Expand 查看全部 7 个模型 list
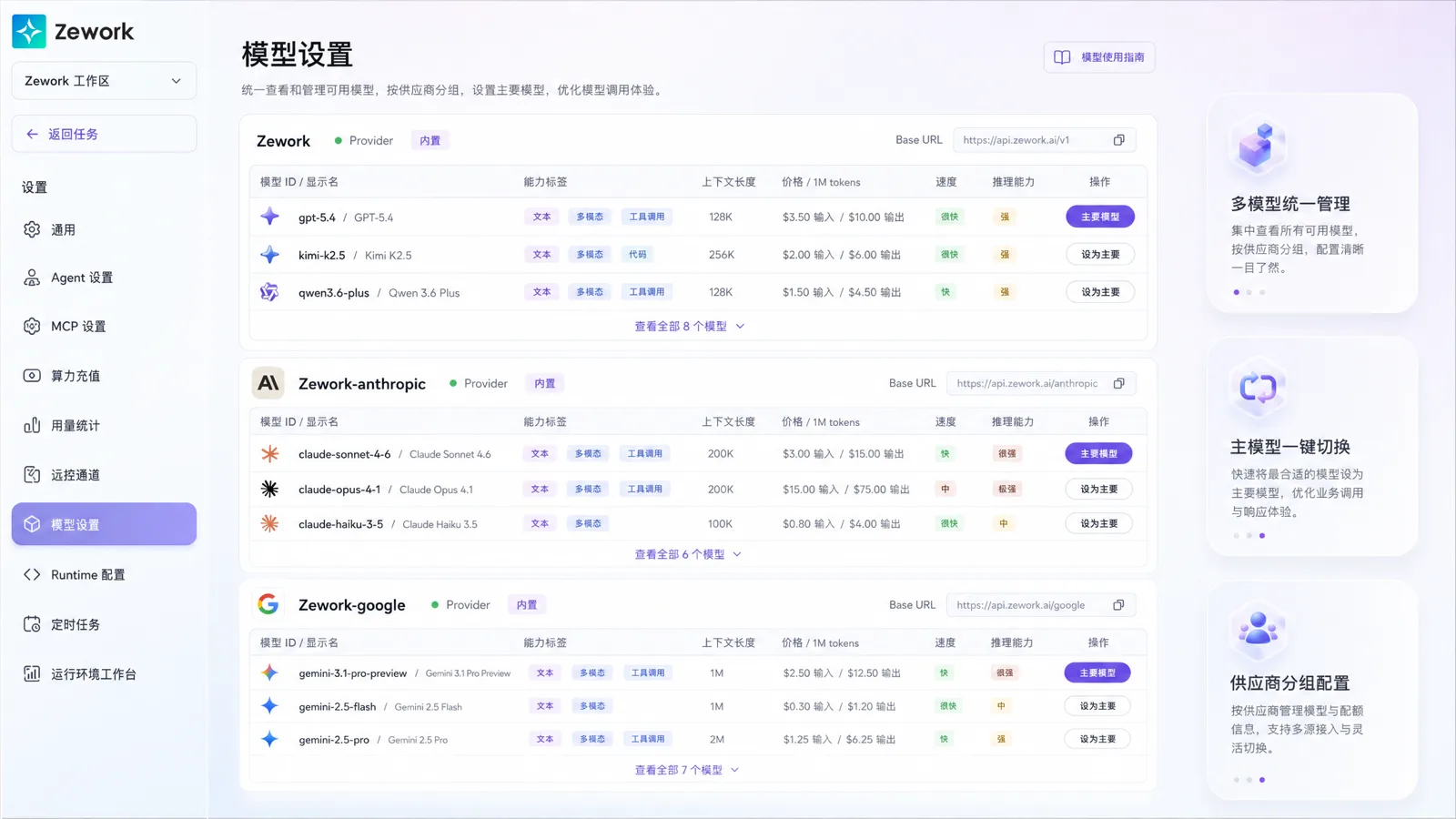This screenshot has width=1456, height=819. tap(686, 770)
